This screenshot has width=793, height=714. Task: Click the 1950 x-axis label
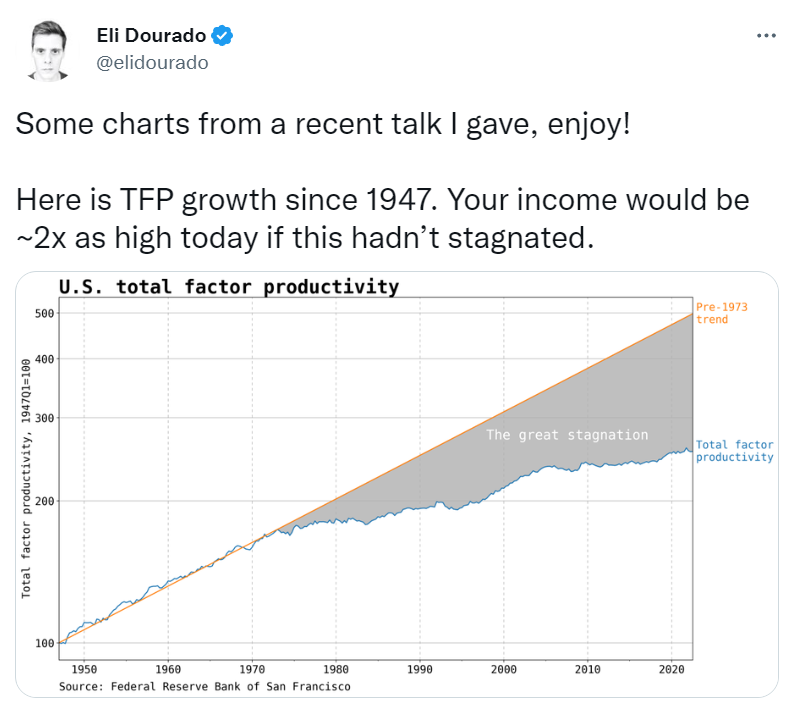[84, 670]
